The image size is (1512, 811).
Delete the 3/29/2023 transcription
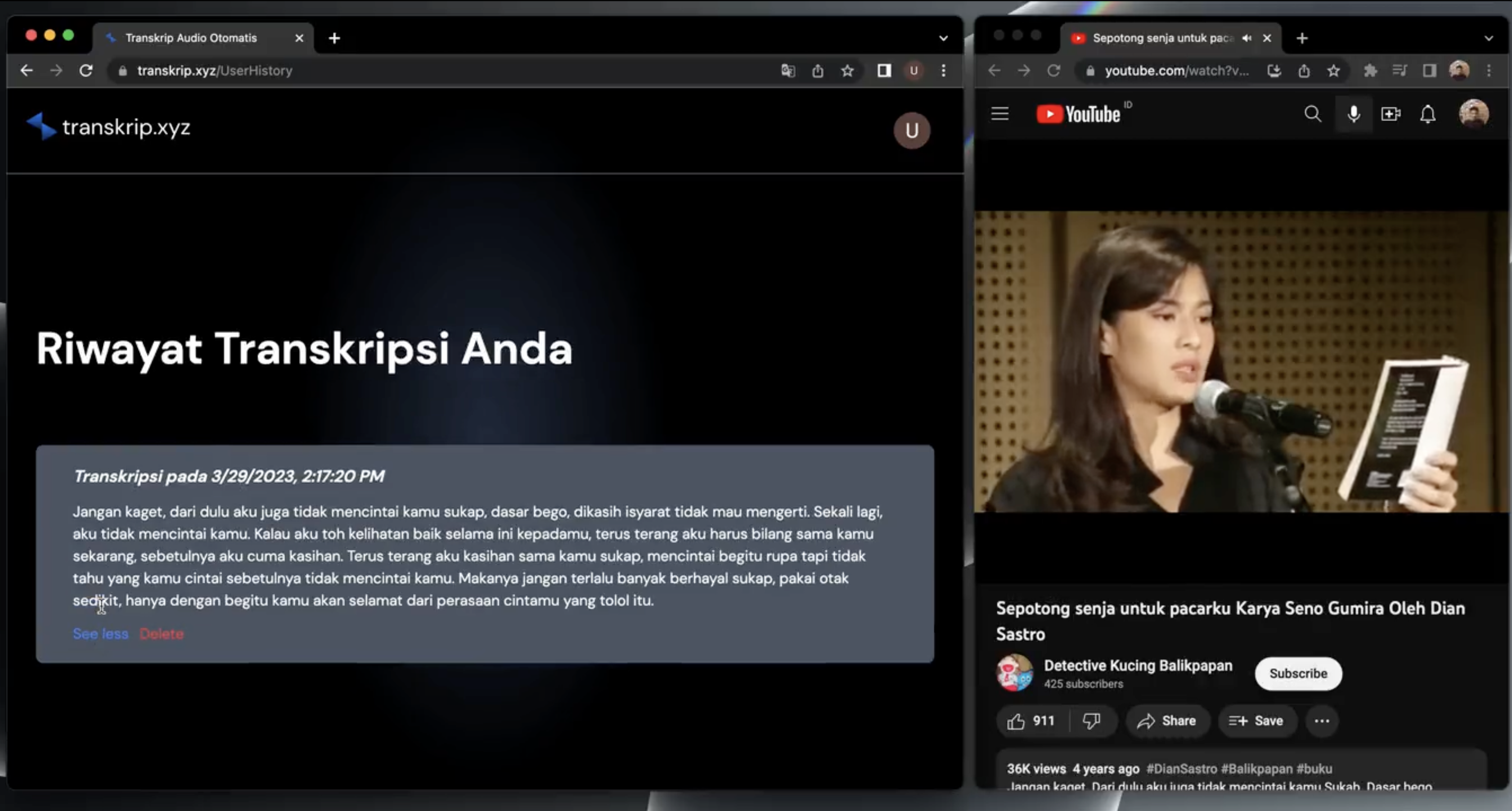coord(162,634)
